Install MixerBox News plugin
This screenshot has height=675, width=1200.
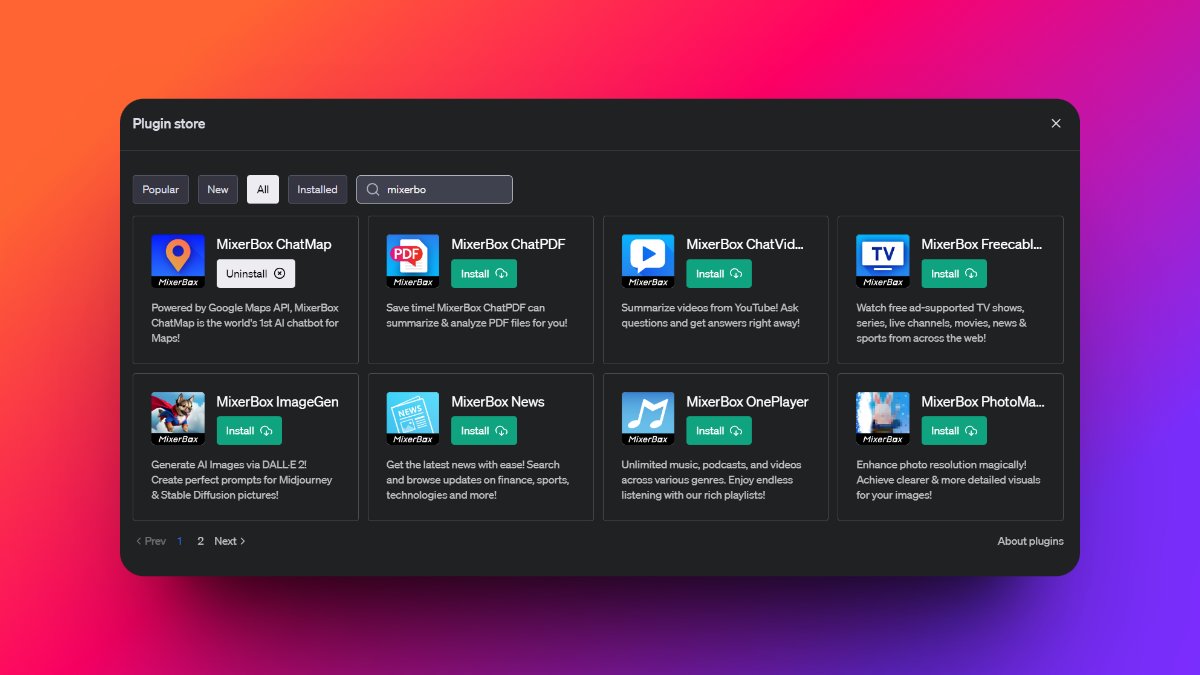[x=484, y=431]
